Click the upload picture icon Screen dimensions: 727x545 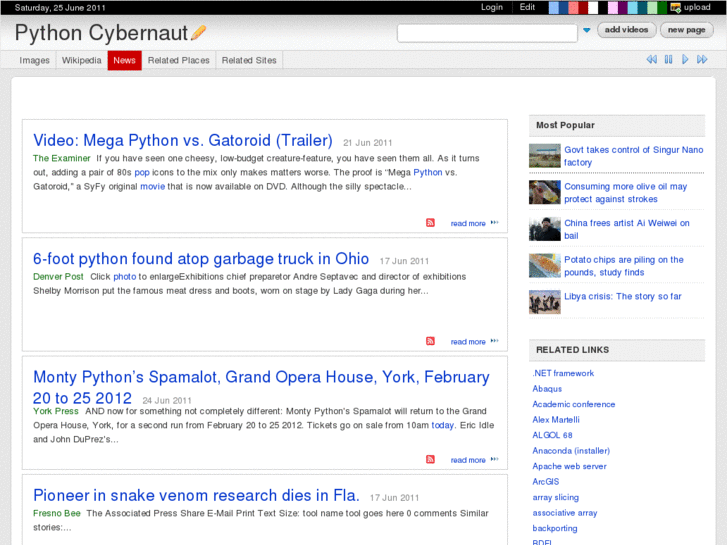676,7
